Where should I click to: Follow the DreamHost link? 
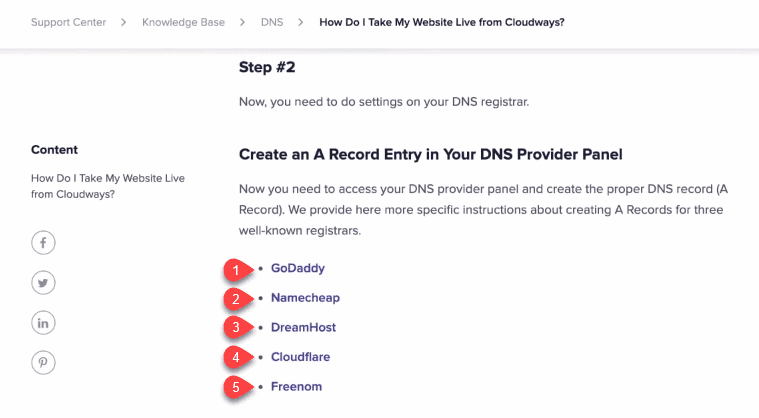tap(303, 327)
